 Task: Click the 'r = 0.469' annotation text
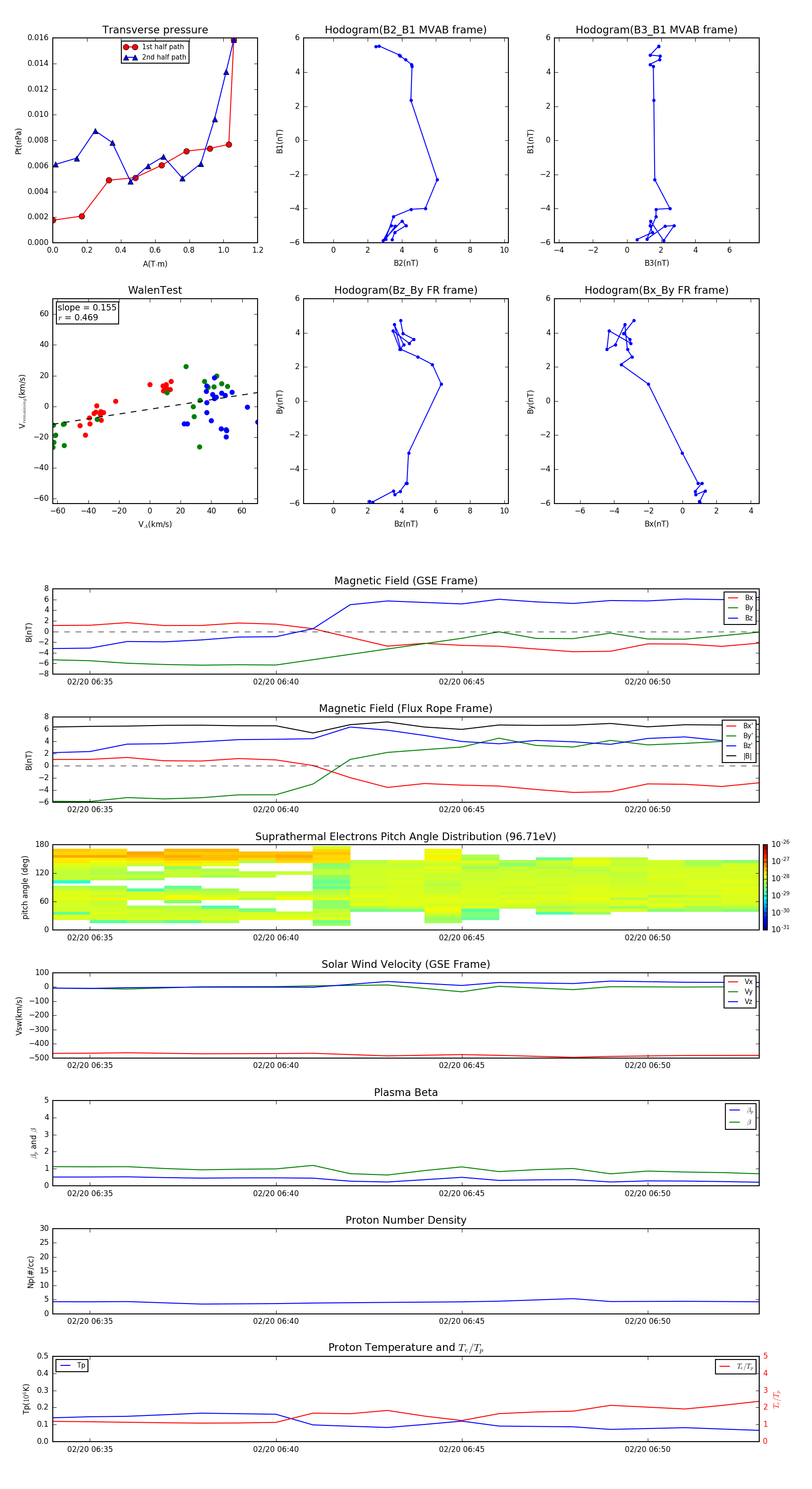(78, 317)
